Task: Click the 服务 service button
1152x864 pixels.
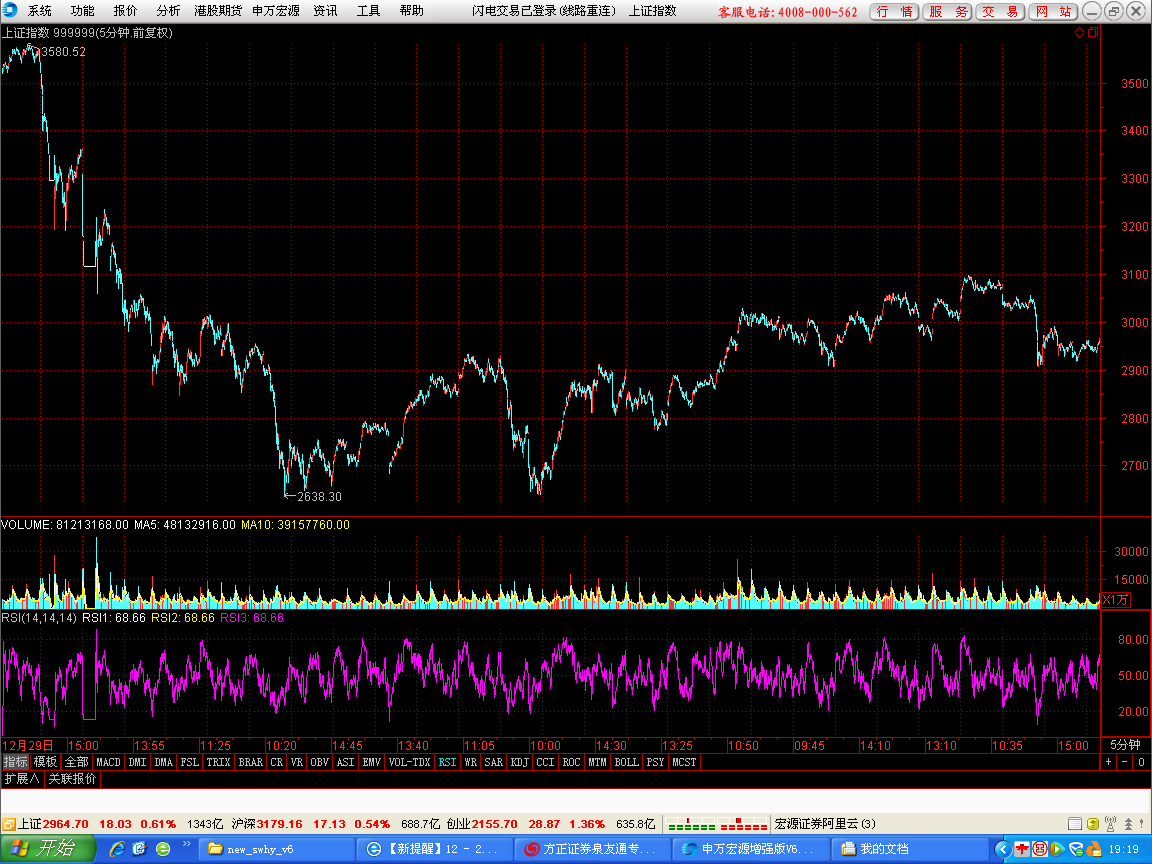Action: coord(947,12)
